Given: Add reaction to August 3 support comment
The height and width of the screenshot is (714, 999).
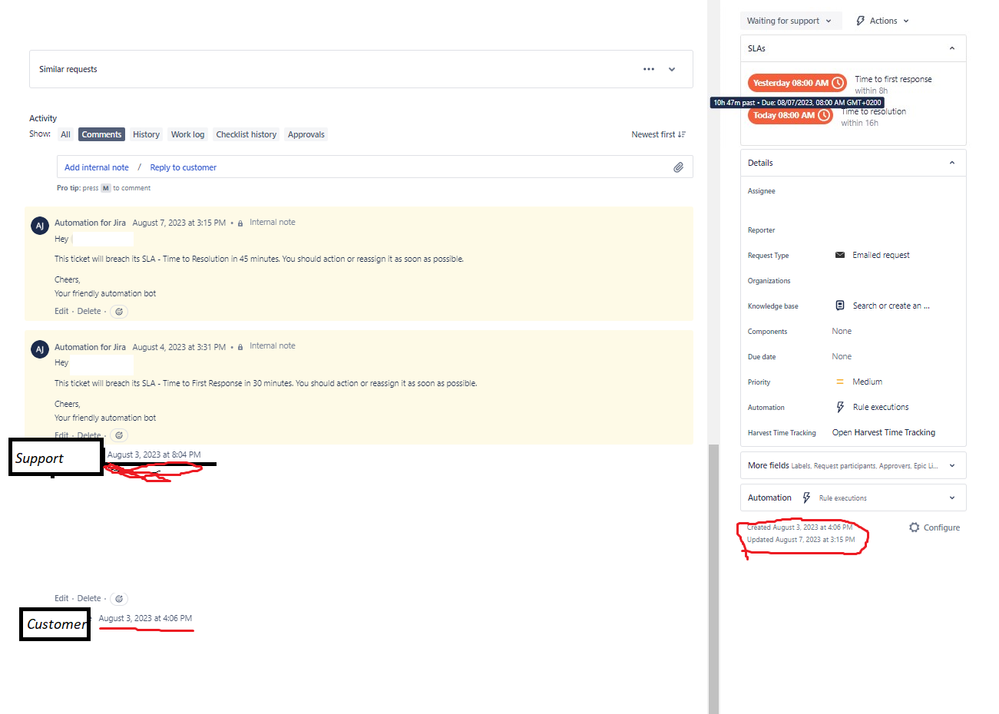Looking at the screenshot, I should point(119,599).
